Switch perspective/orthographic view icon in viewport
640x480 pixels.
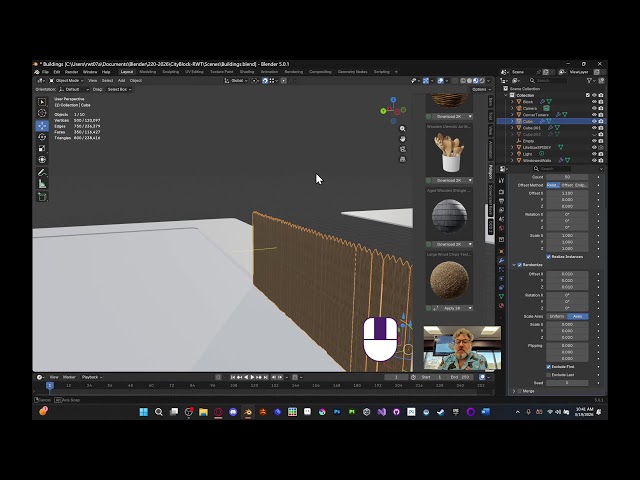click(x=402, y=159)
